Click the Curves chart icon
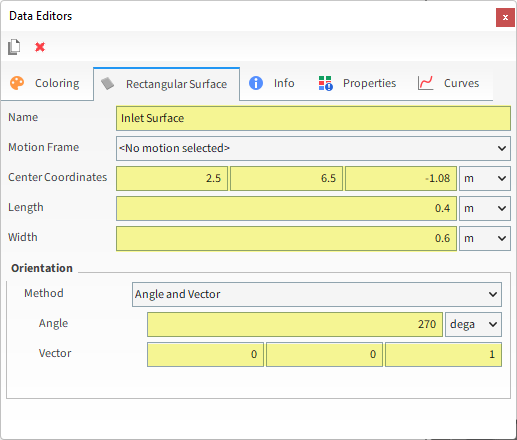 pyautogui.click(x=425, y=83)
